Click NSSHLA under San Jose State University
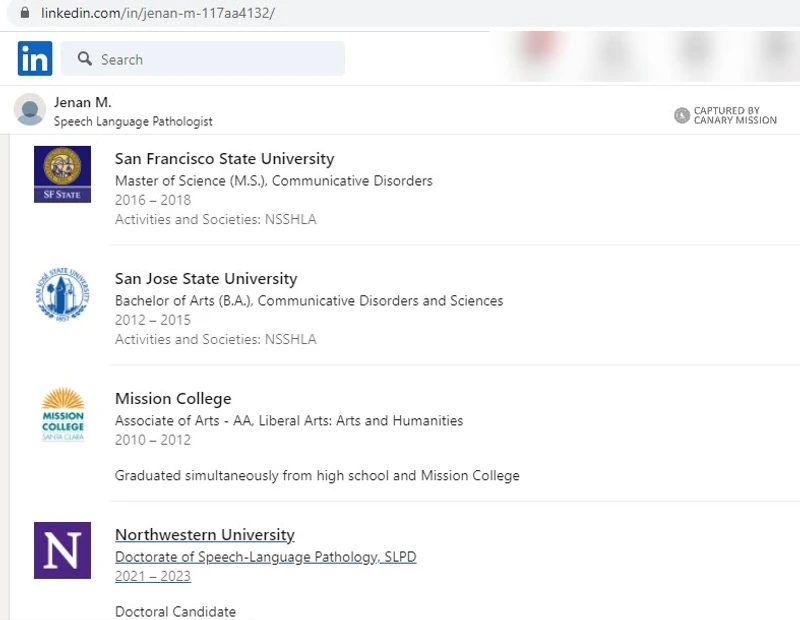Image resolution: width=800 pixels, height=620 pixels. 290,339
